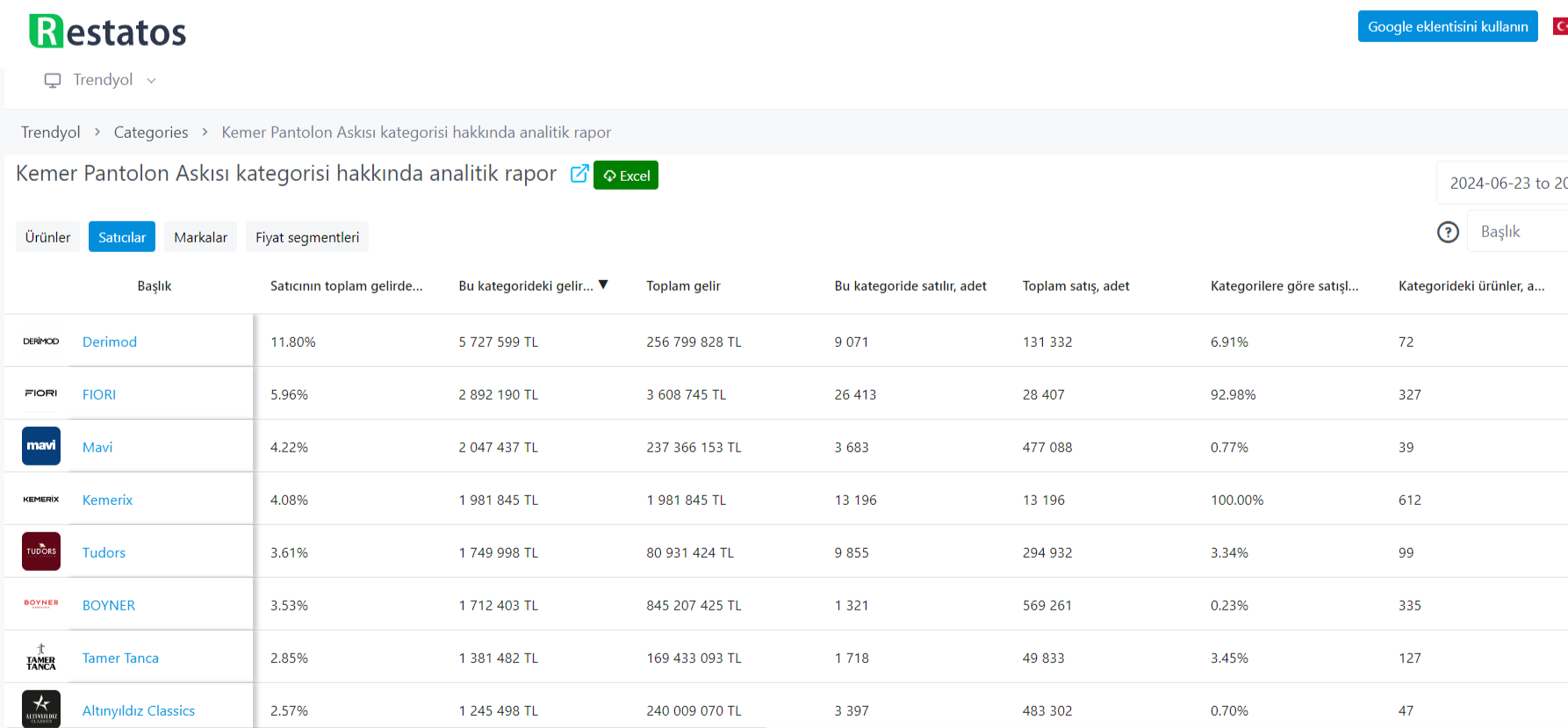Click the descending sort arrow on Bu kategorideki gelir
This screenshot has width=1568, height=728.
click(x=603, y=285)
